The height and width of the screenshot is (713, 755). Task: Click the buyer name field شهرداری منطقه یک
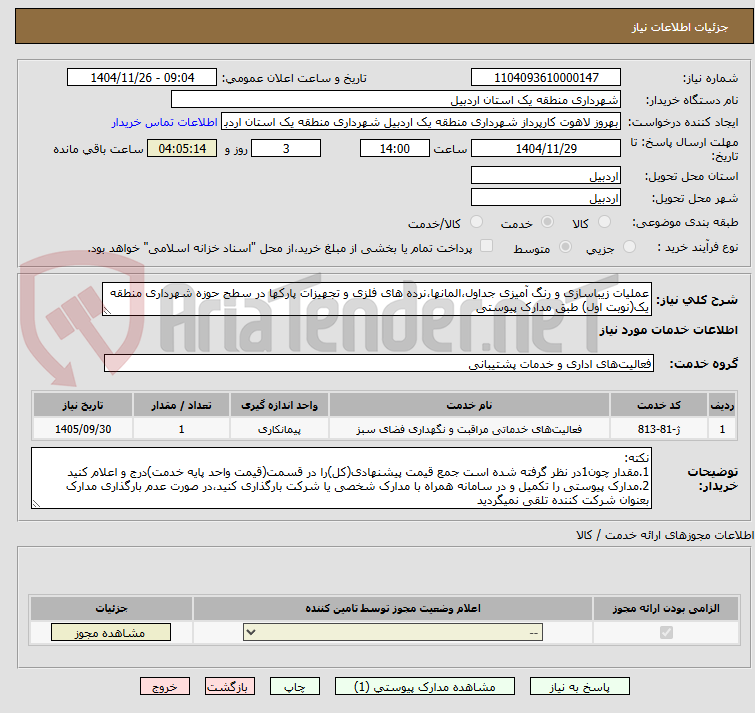396,100
